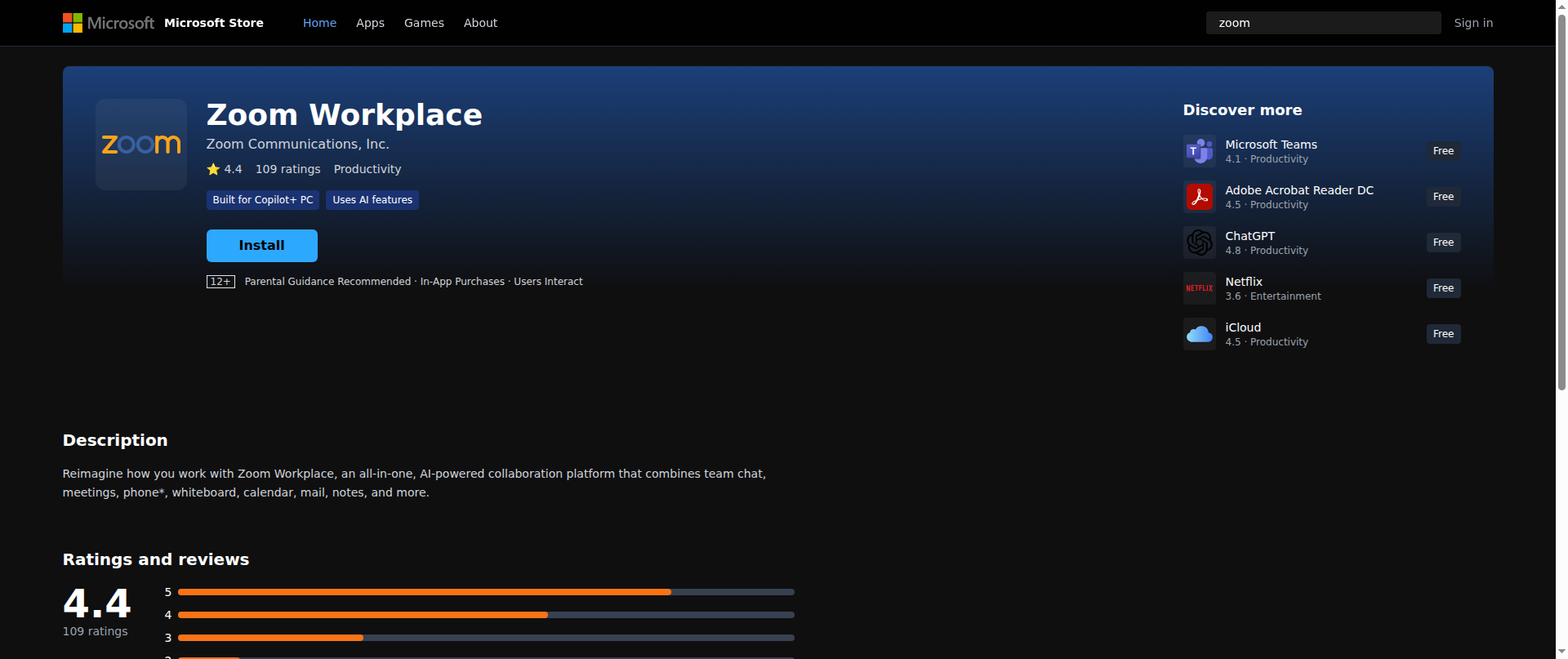Click the Uses AI features badge
The width and height of the screenshot is (1568, 659).
click(372, 200)
